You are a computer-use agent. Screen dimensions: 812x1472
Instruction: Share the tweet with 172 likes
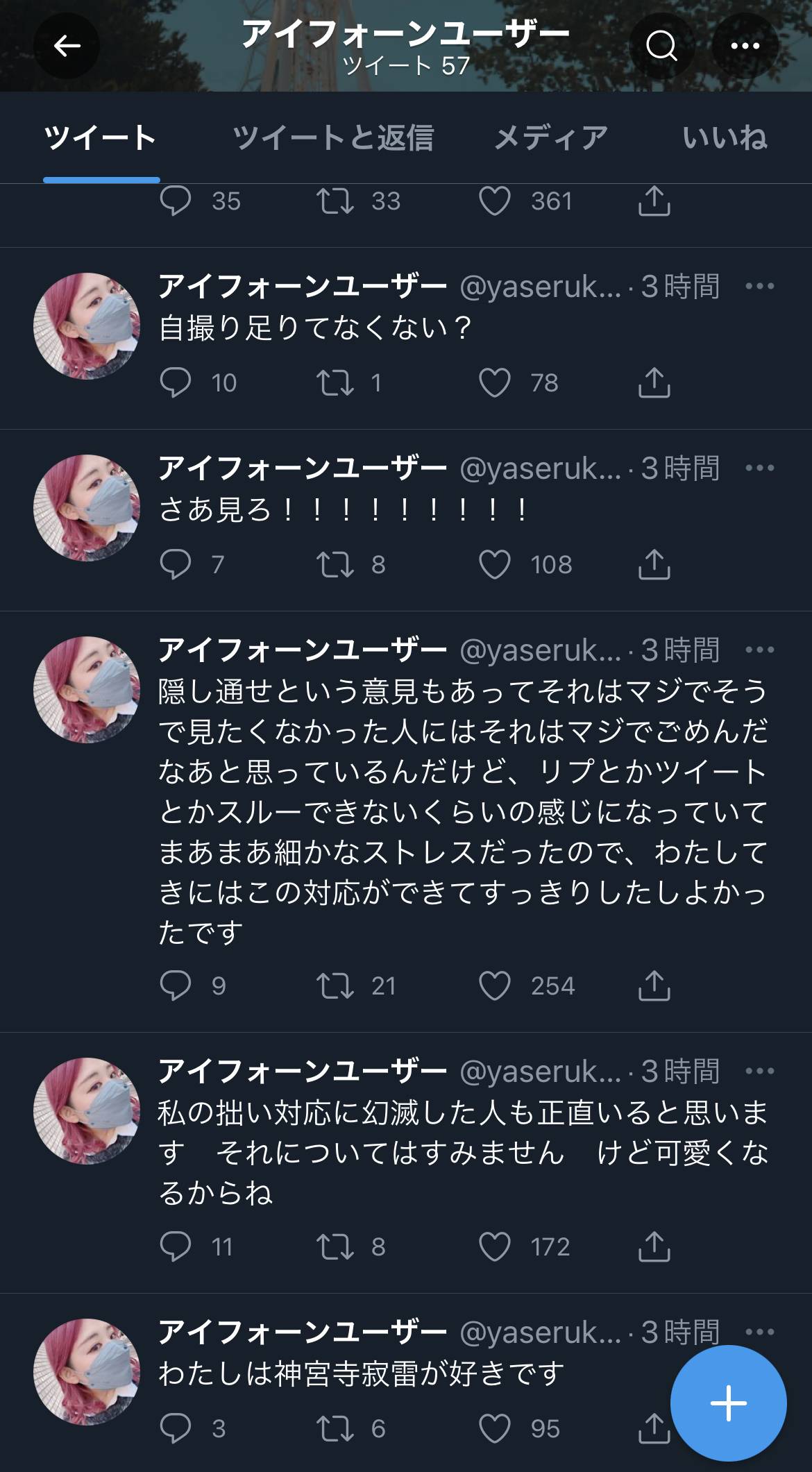tap(654, 1247)
